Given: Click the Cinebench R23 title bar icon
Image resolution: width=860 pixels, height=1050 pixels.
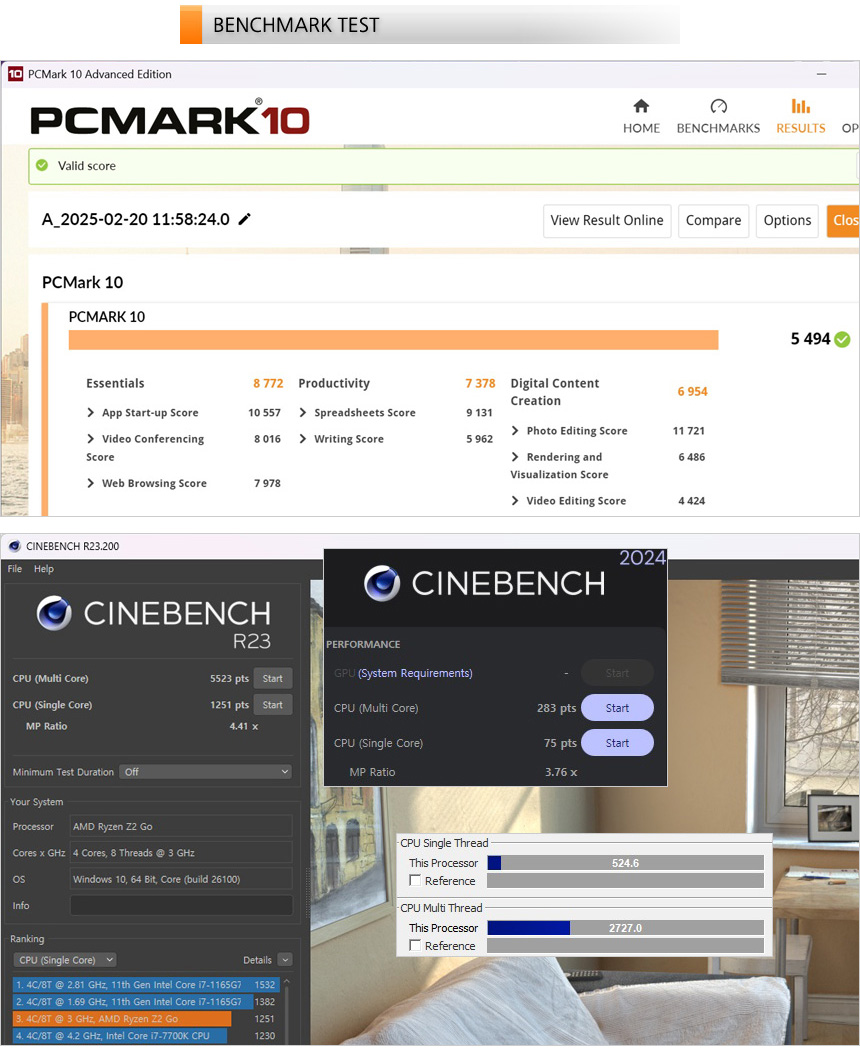Looking at the screenshot, I should pos(14,546).
